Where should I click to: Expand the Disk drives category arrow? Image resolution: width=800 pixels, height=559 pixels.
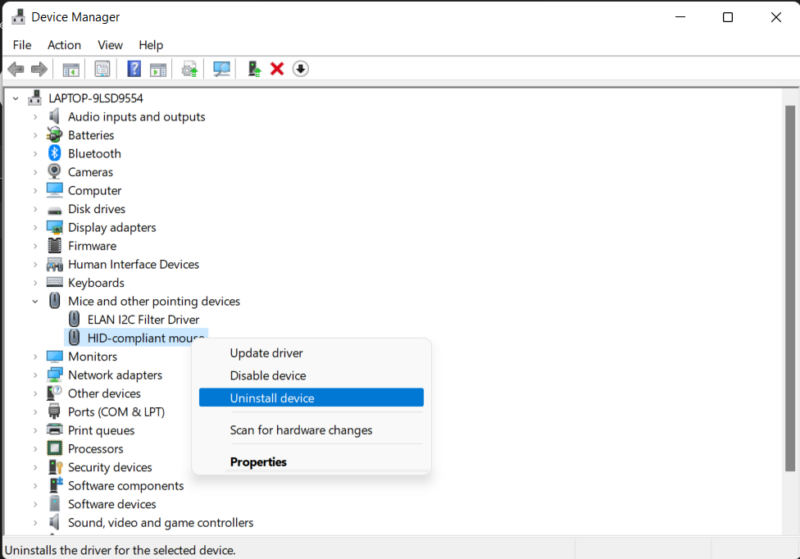coord(35,209)
